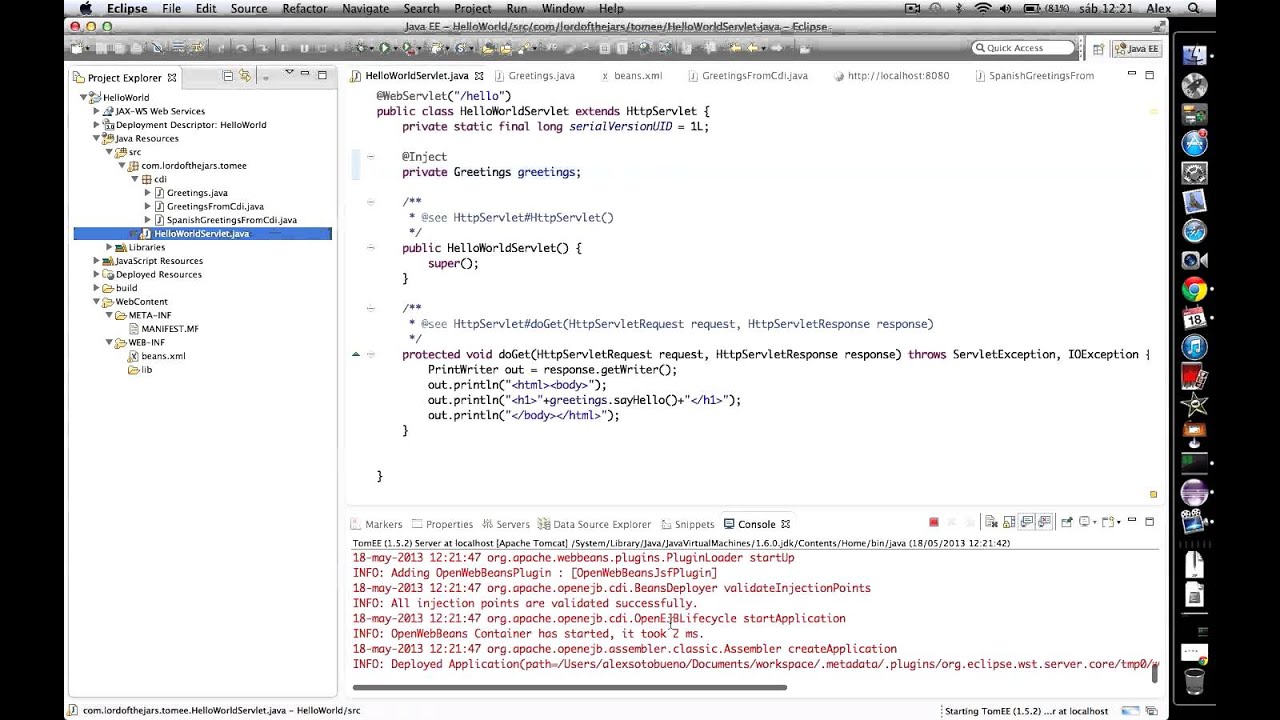Switch to the beans.xml editor tab
The image size is (1280, 720).
[638, 75]
